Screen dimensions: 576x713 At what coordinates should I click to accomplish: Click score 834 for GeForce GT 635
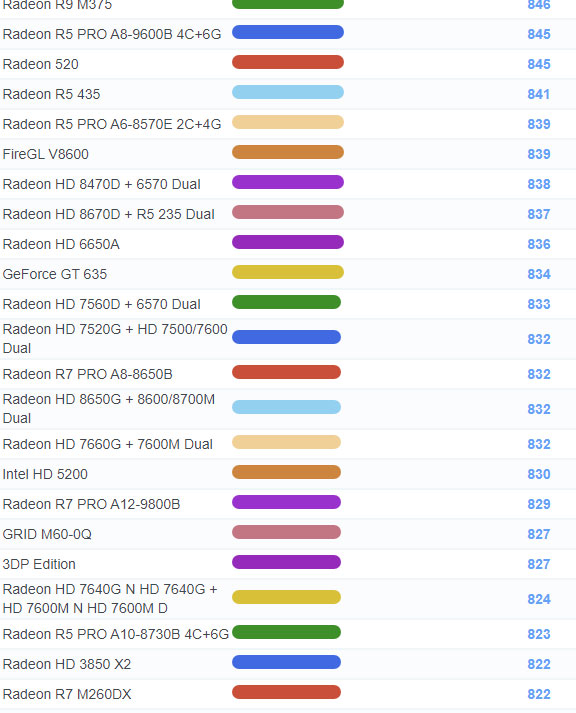coord(539,274)
